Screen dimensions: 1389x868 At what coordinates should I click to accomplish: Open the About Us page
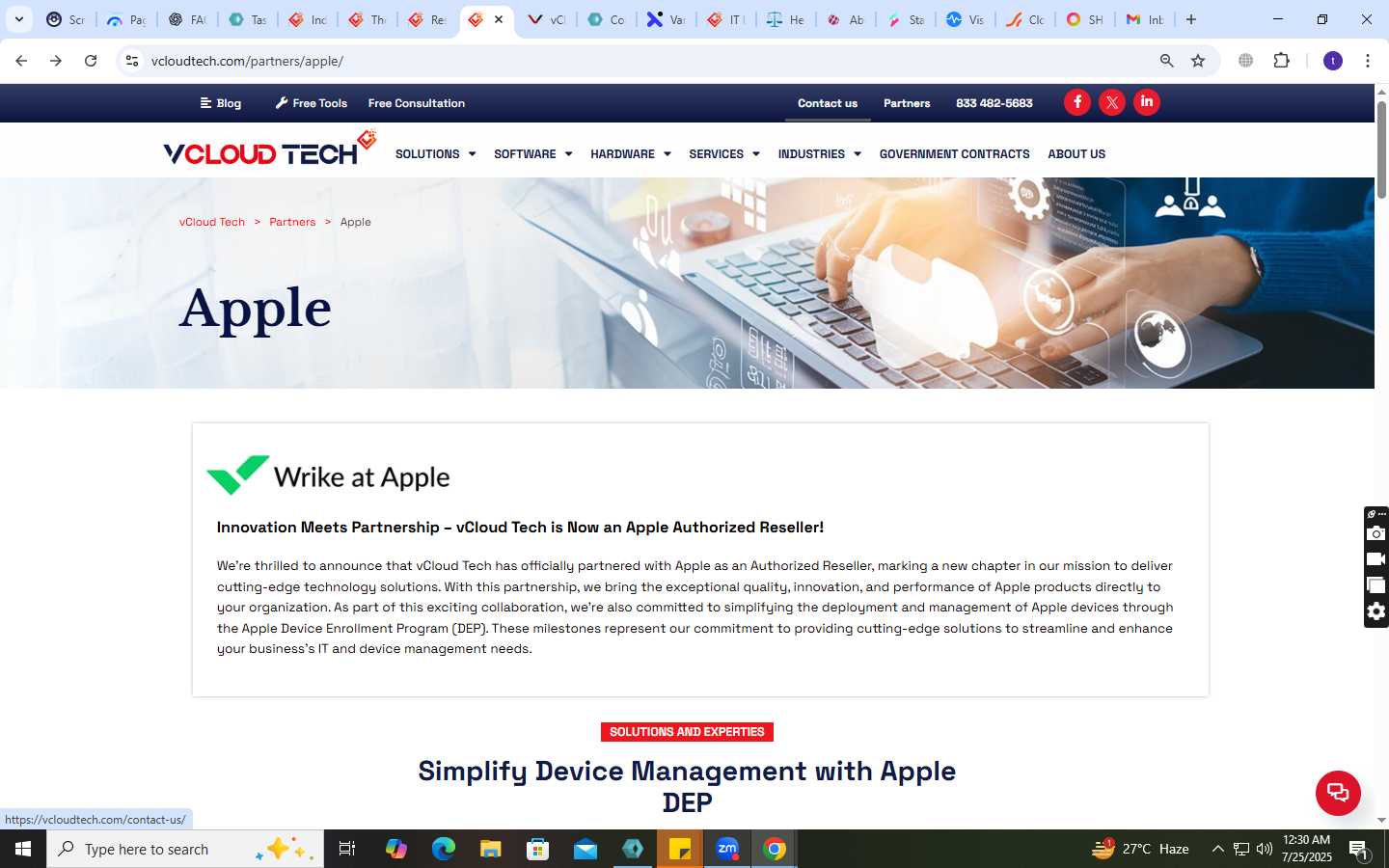pos(1076,154)
